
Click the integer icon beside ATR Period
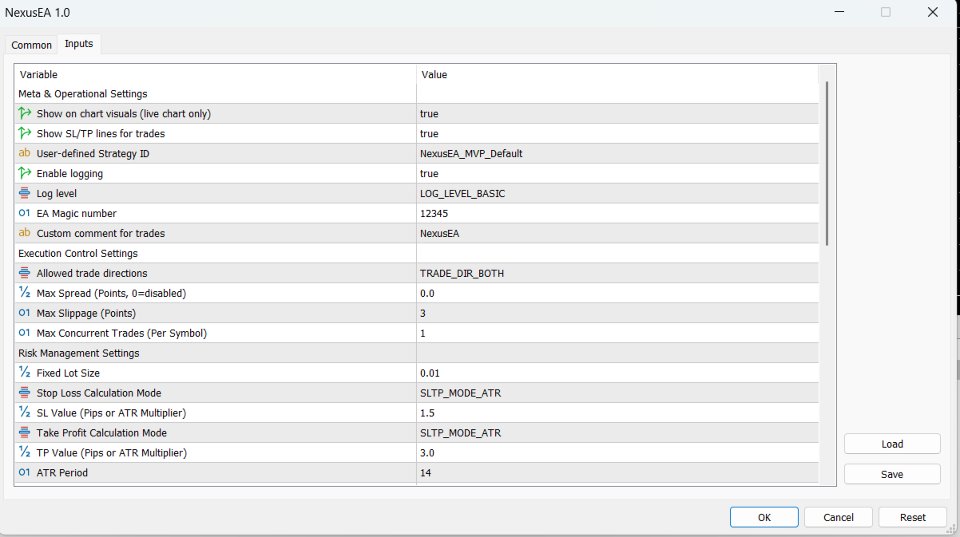tap(24, 472)
